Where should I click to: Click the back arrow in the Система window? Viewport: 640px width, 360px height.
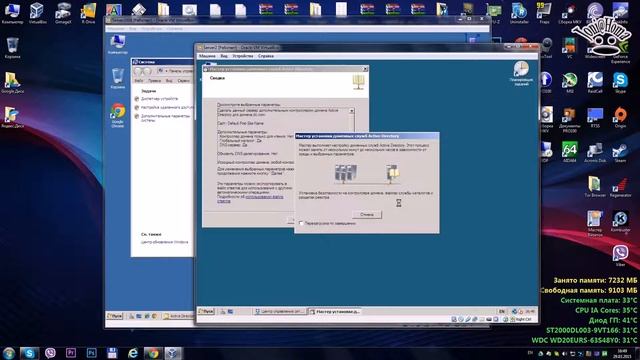click(x=138, y=71)
